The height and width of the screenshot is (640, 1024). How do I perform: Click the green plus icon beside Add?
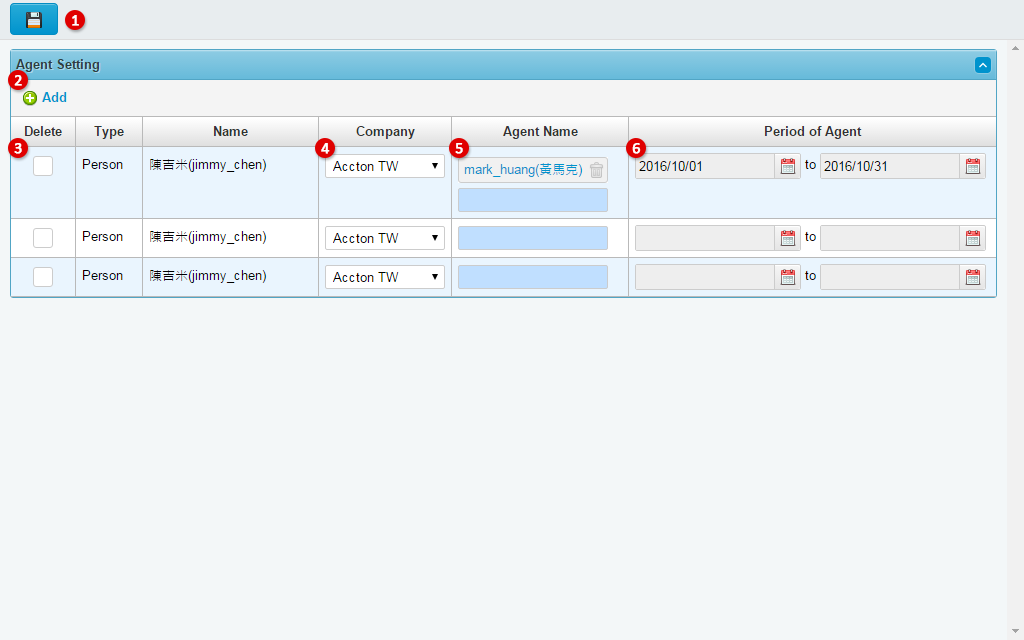pos(29,97)
